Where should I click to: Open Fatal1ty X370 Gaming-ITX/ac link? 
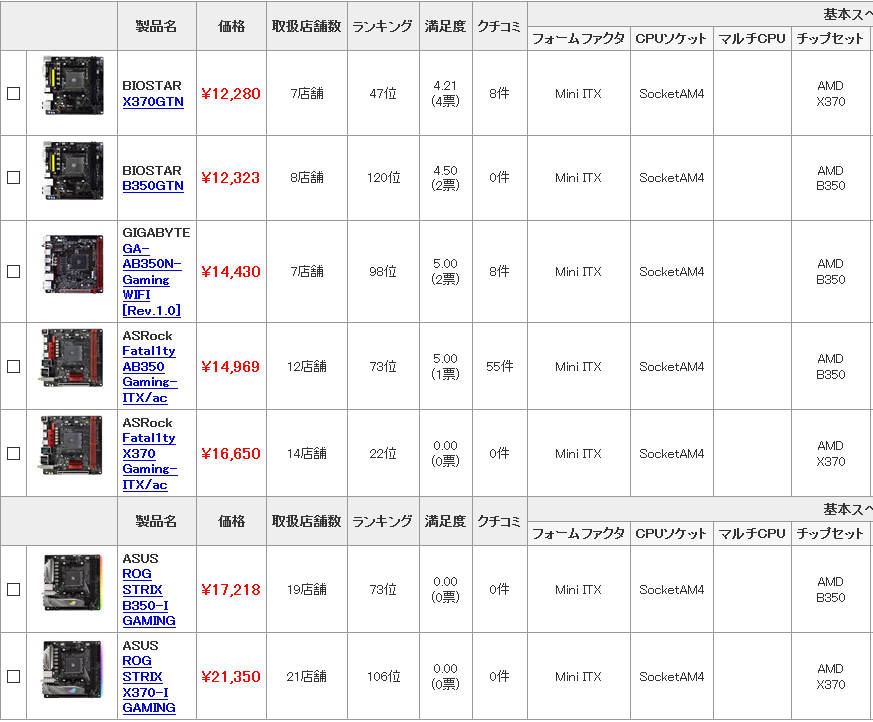pyautogui.click(x=150, y=461)
